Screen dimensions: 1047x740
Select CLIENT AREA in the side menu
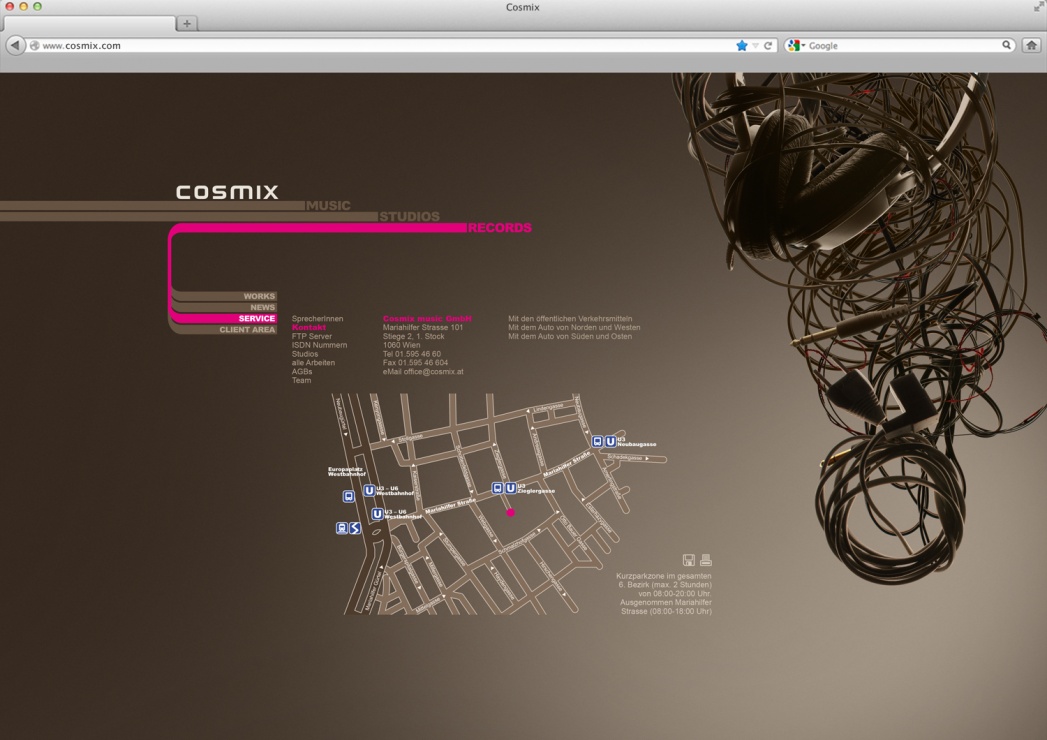pyautogui.click(x=247, y=330)
